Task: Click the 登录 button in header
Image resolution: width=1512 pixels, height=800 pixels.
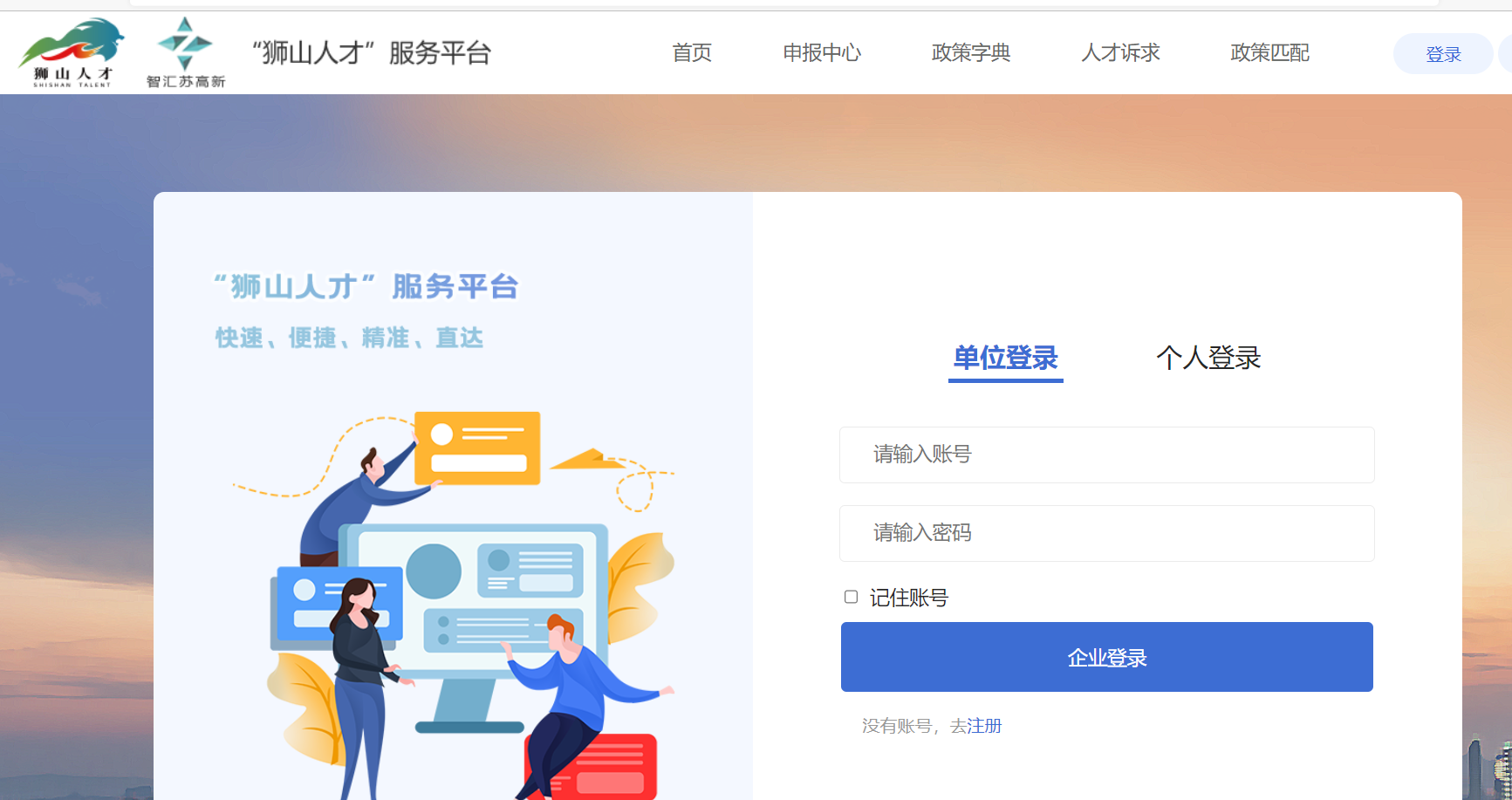Action: tap(1443, 54)
